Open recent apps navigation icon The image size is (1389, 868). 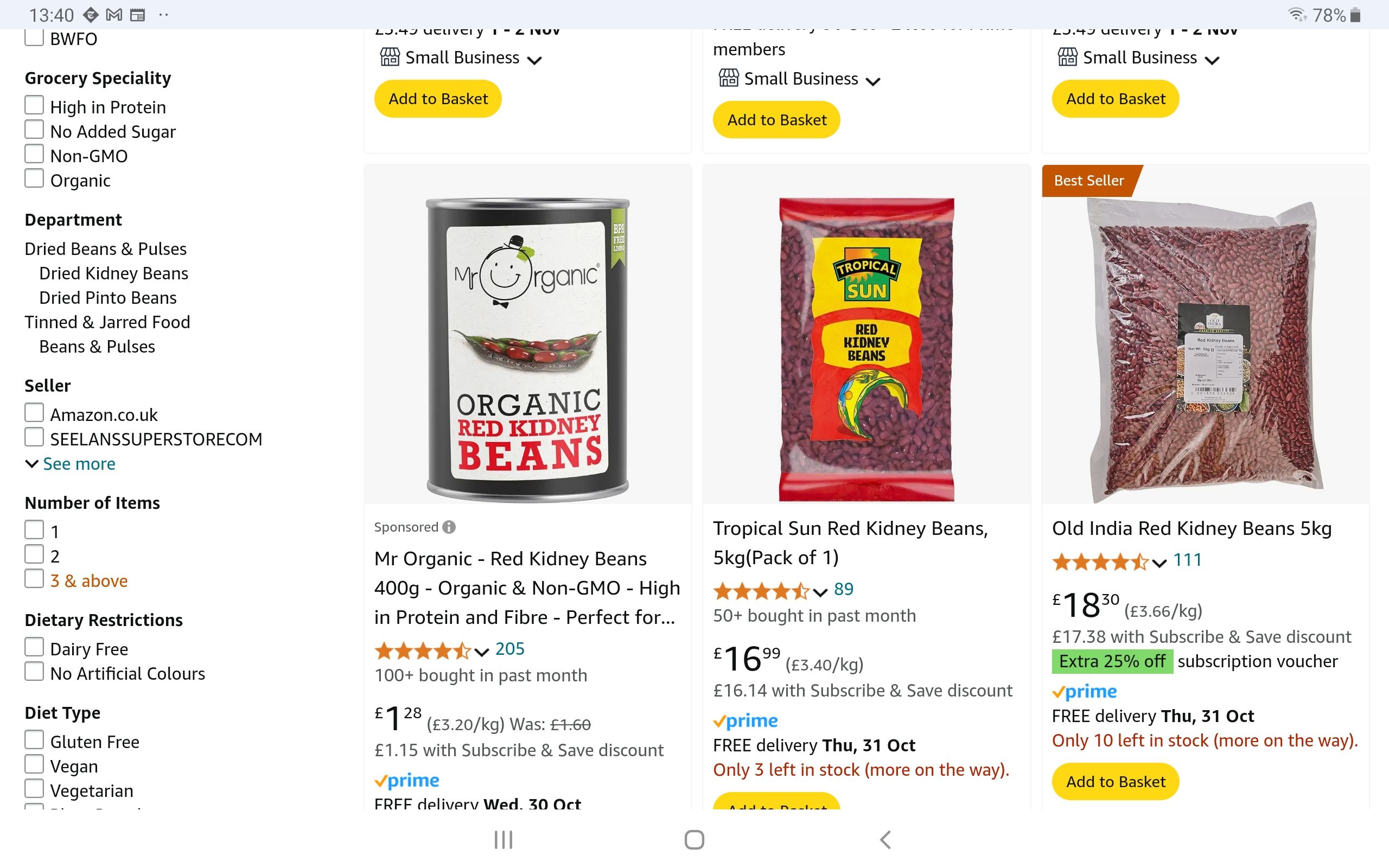coord(503,839)
